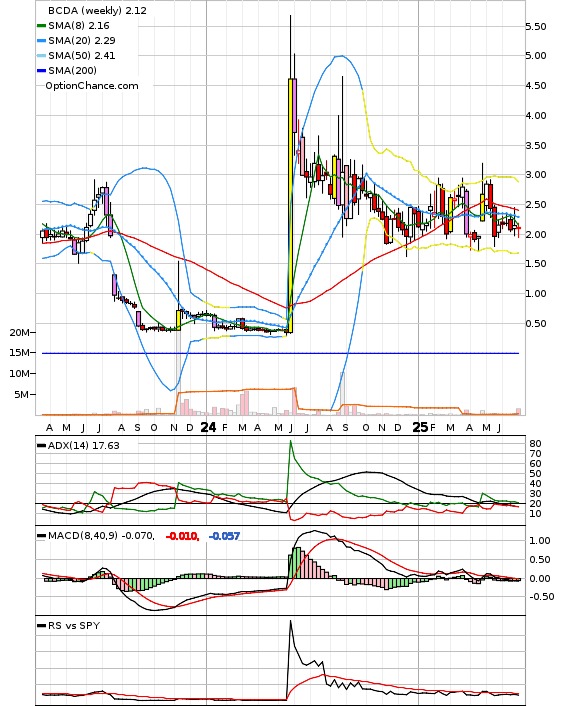
Task: Click the dark blue SMA(200) legend swatch
Action: 41,70
